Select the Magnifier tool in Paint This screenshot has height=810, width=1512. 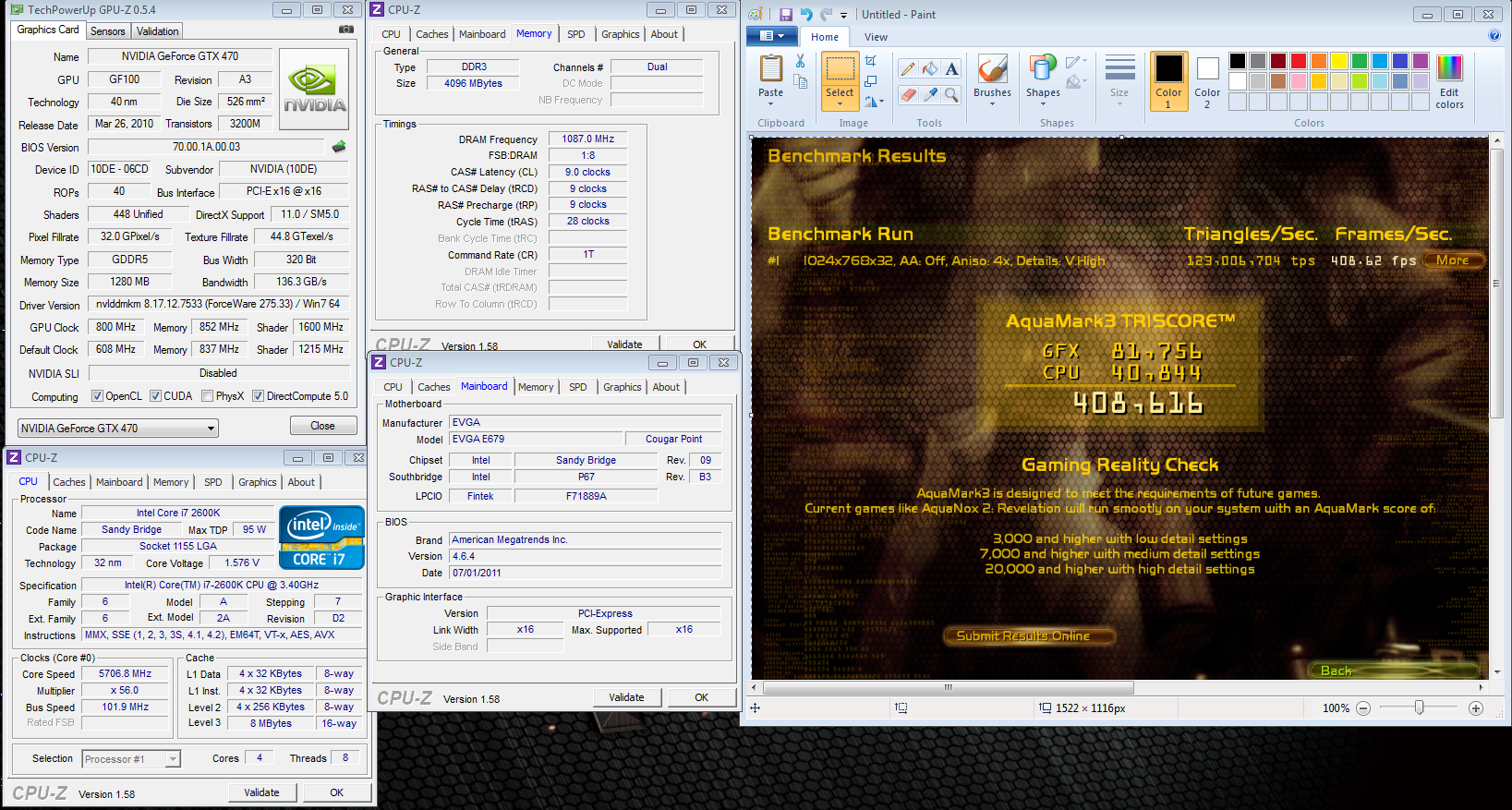[x=951, y=94]
